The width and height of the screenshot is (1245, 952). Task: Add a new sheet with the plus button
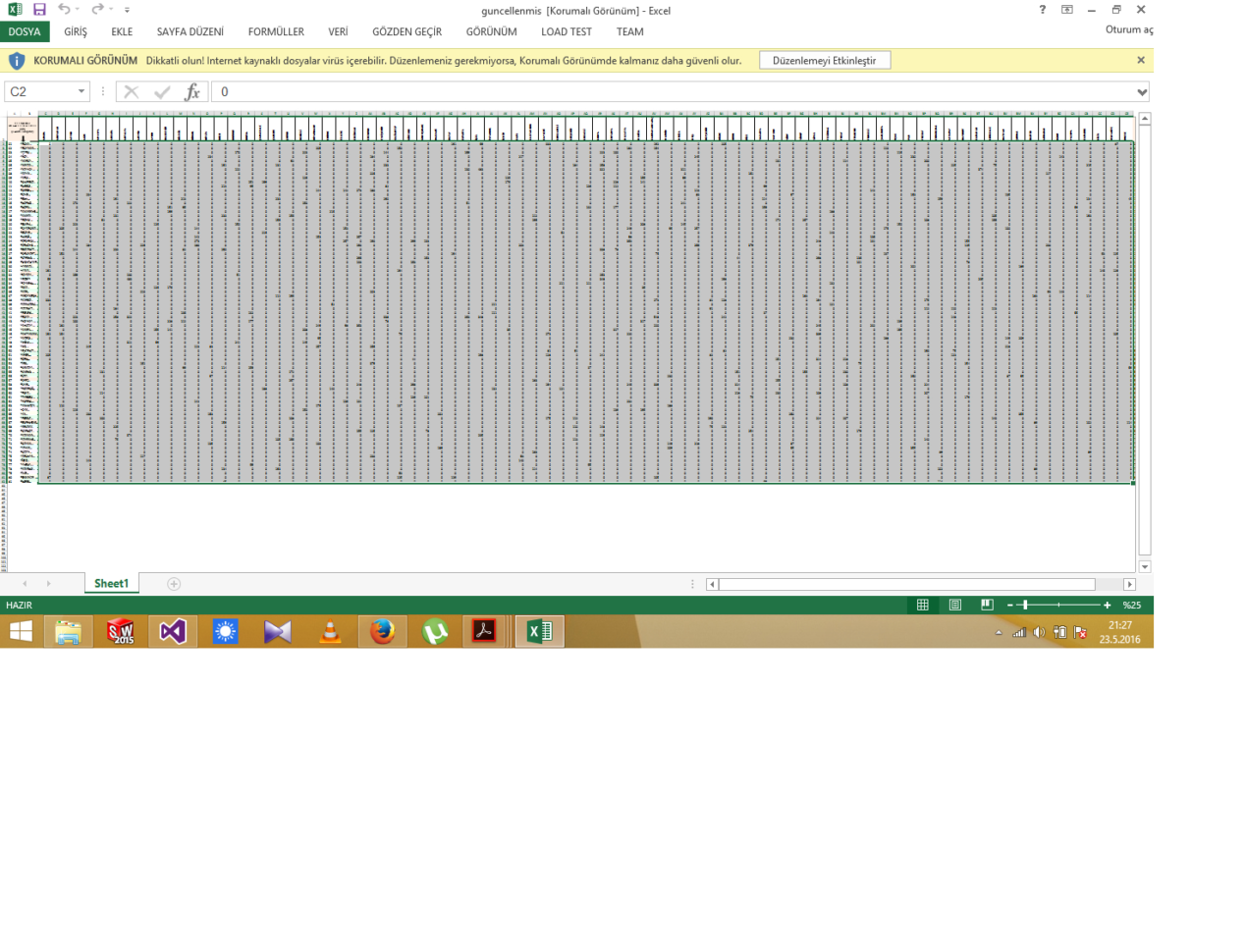(173, 583)
